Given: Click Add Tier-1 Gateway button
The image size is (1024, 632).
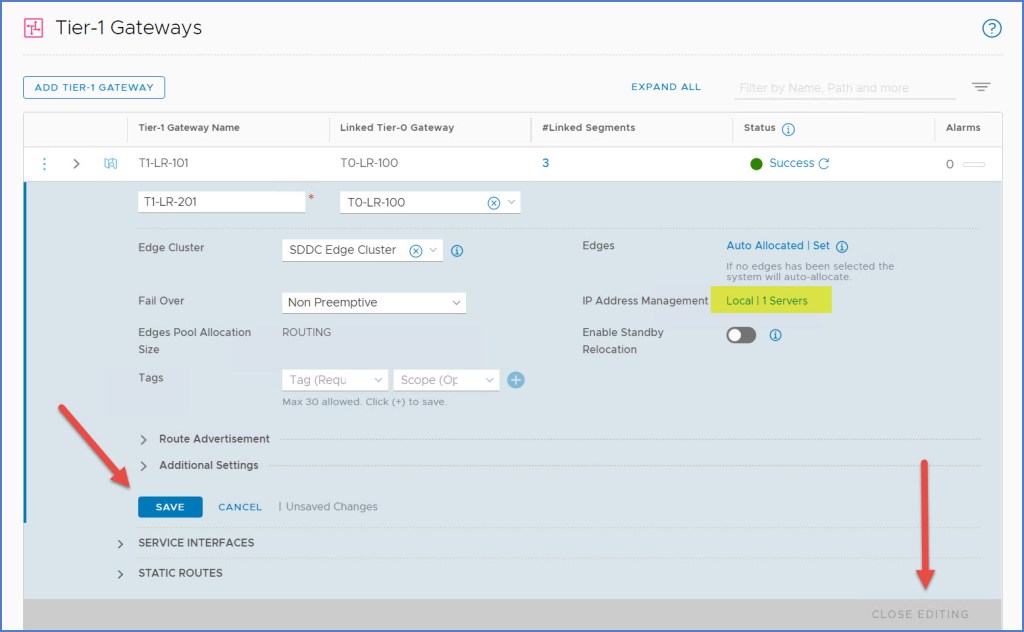Looking at the screenshot, I should point(94,87).
